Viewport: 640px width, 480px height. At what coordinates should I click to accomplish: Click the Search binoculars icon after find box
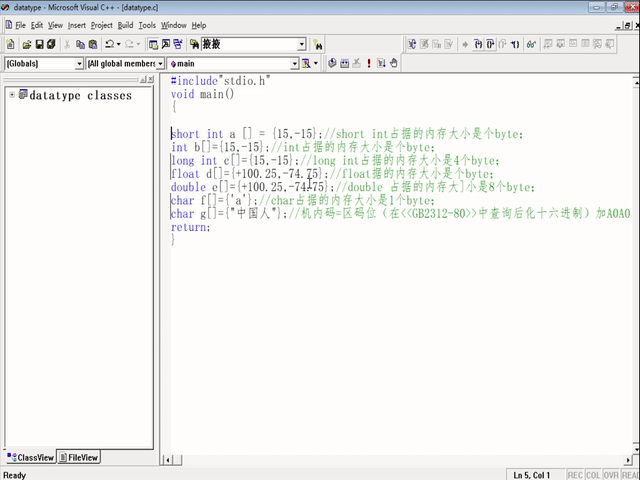318,44
